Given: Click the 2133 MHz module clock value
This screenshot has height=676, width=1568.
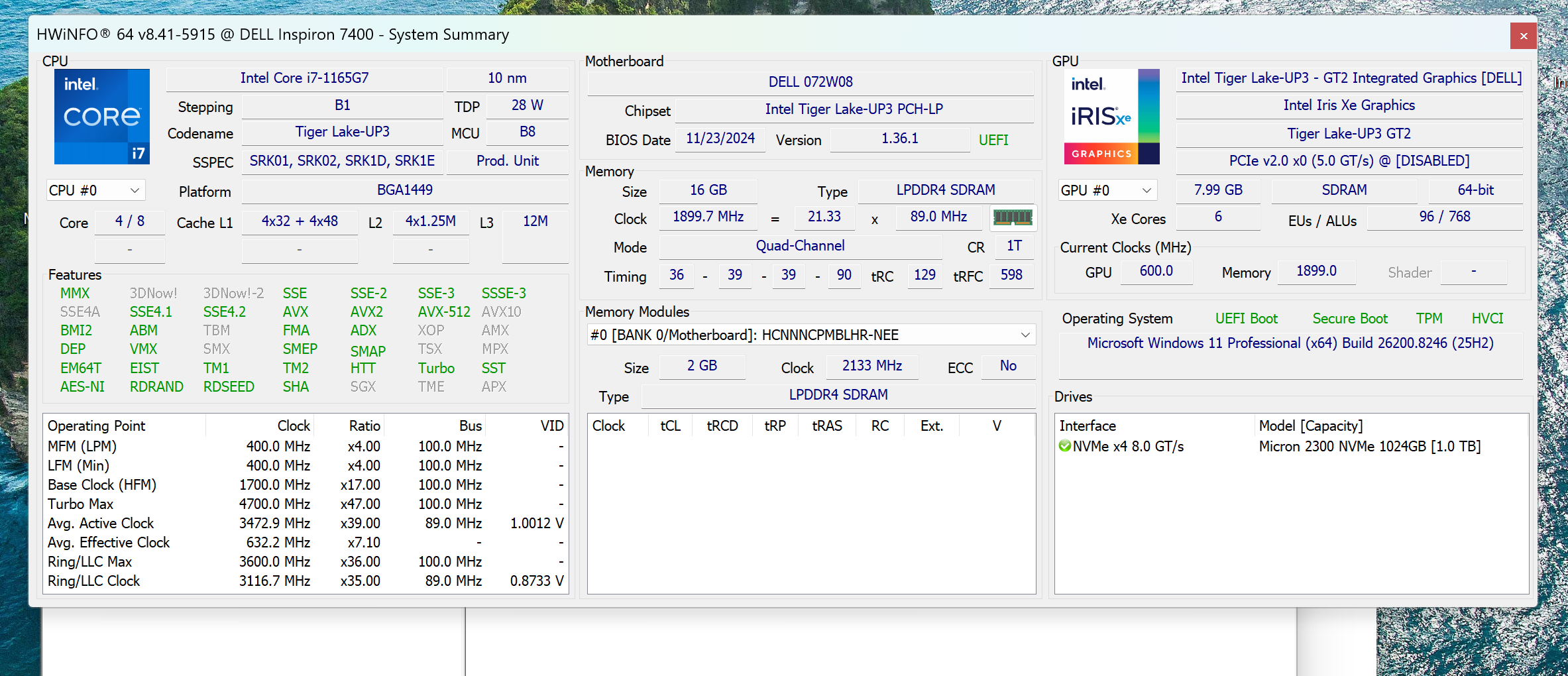Looking at the screenshot, I should point(872,366).
